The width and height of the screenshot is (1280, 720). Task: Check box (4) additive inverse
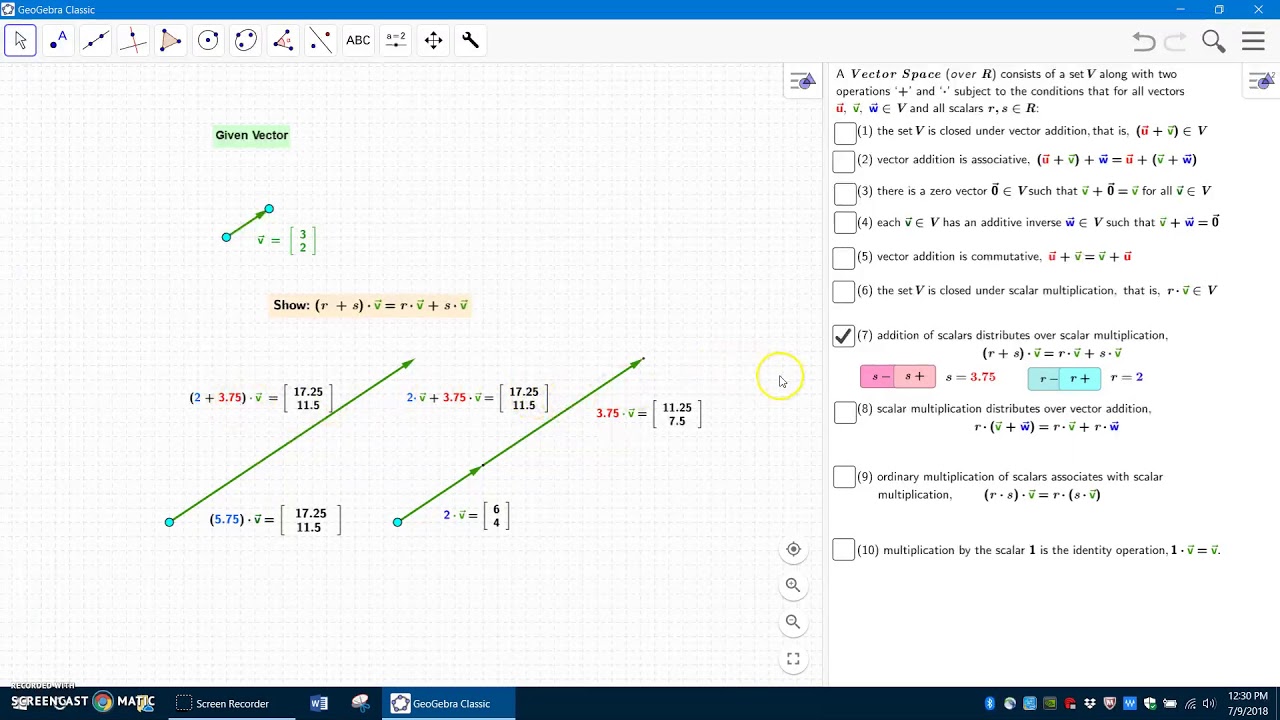(844, 223)
